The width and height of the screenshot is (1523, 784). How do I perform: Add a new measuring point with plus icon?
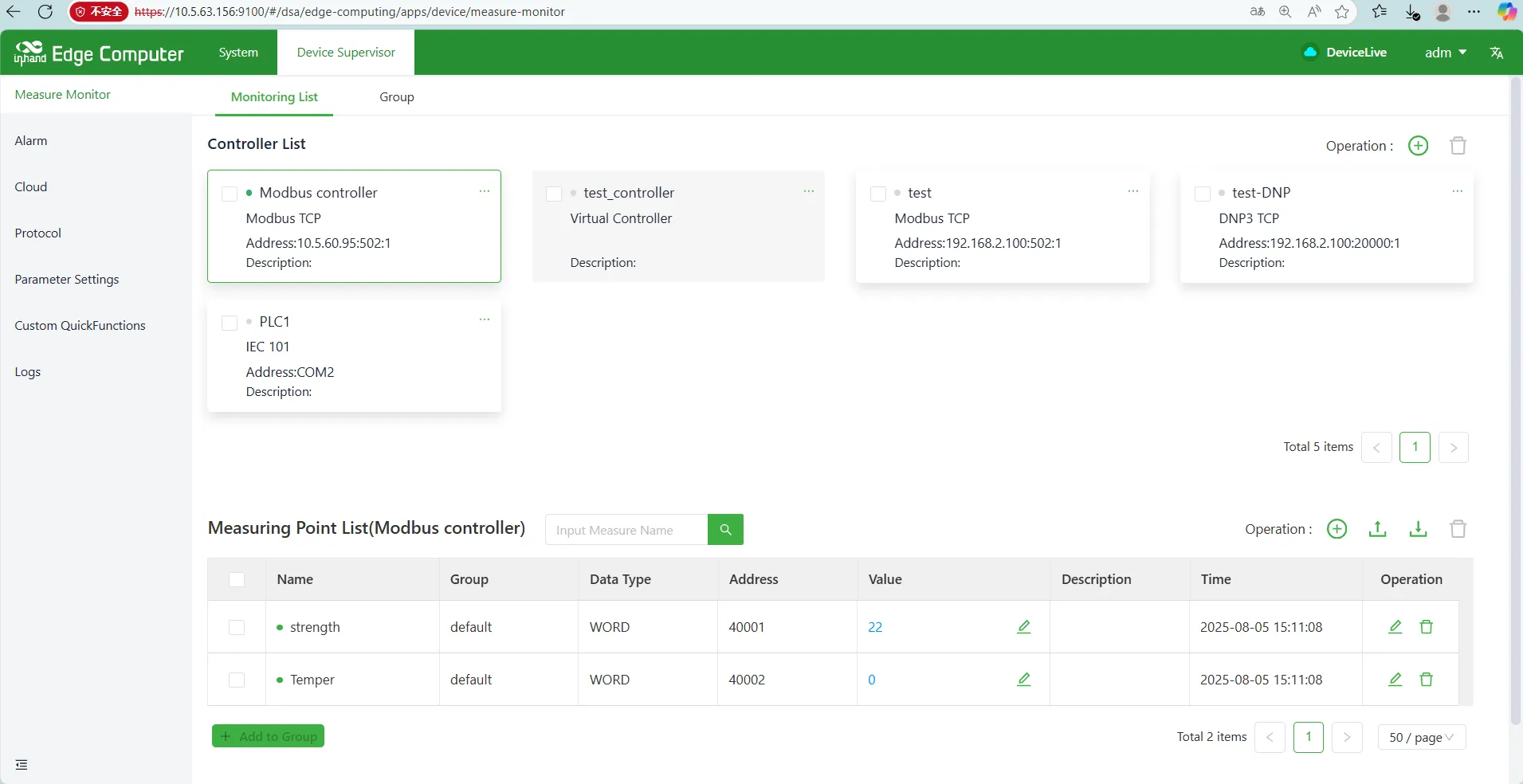[x=1337, y=529]
